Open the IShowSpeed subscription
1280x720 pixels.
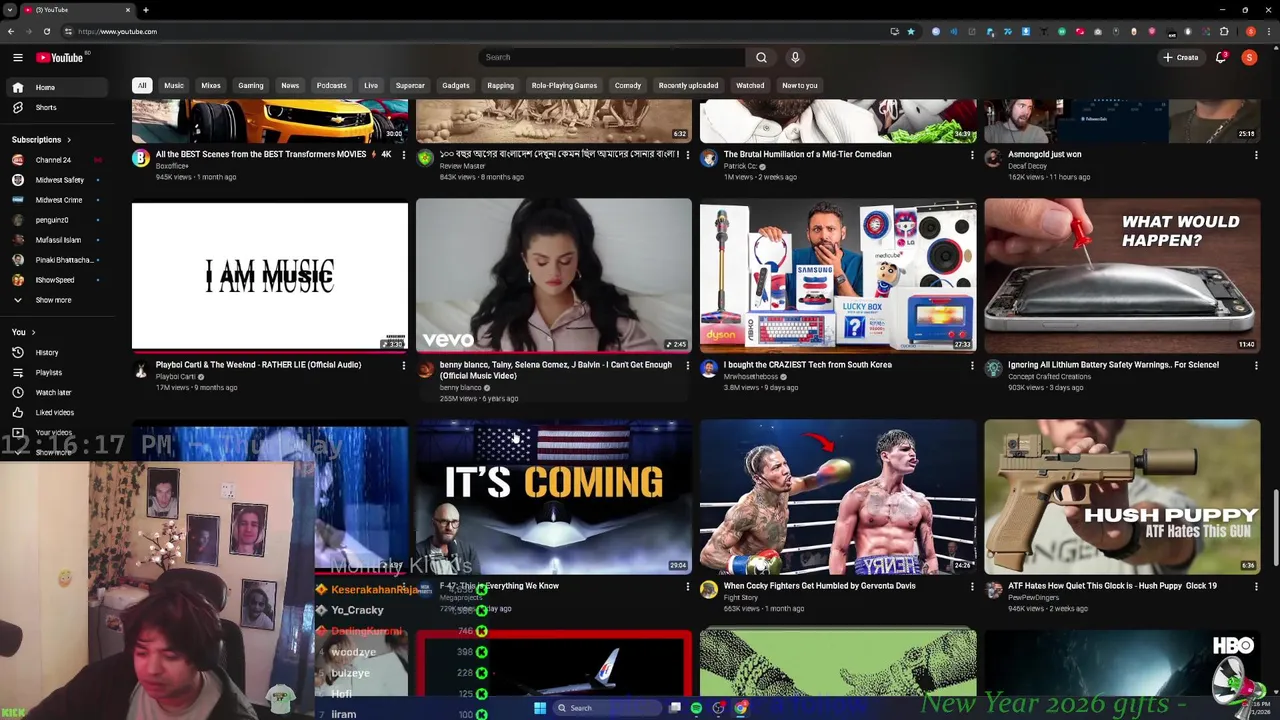click(x=55, y=280)
